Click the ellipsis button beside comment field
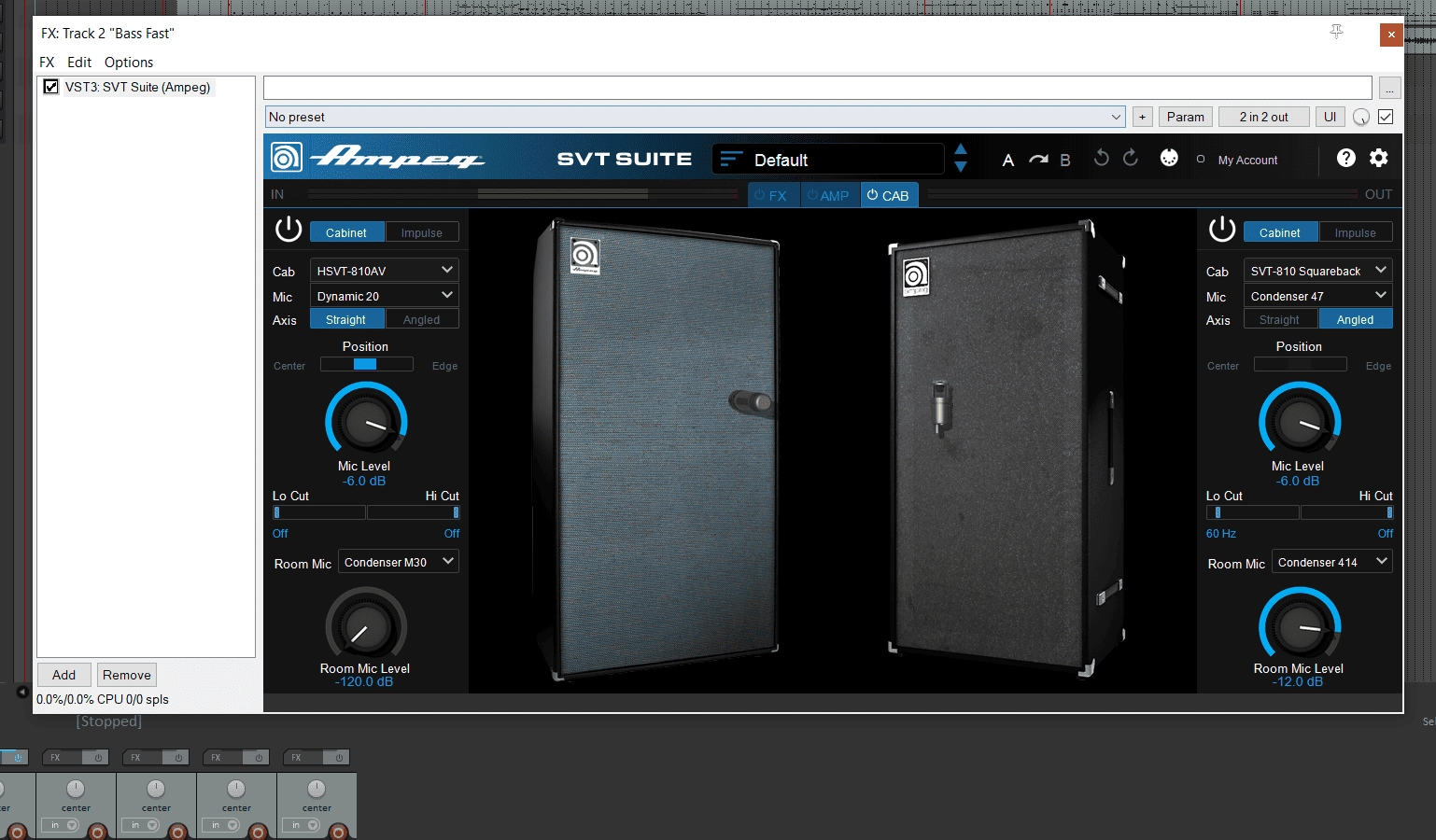The height and width of the screenshot is (840, 1436). point(1390,88)
